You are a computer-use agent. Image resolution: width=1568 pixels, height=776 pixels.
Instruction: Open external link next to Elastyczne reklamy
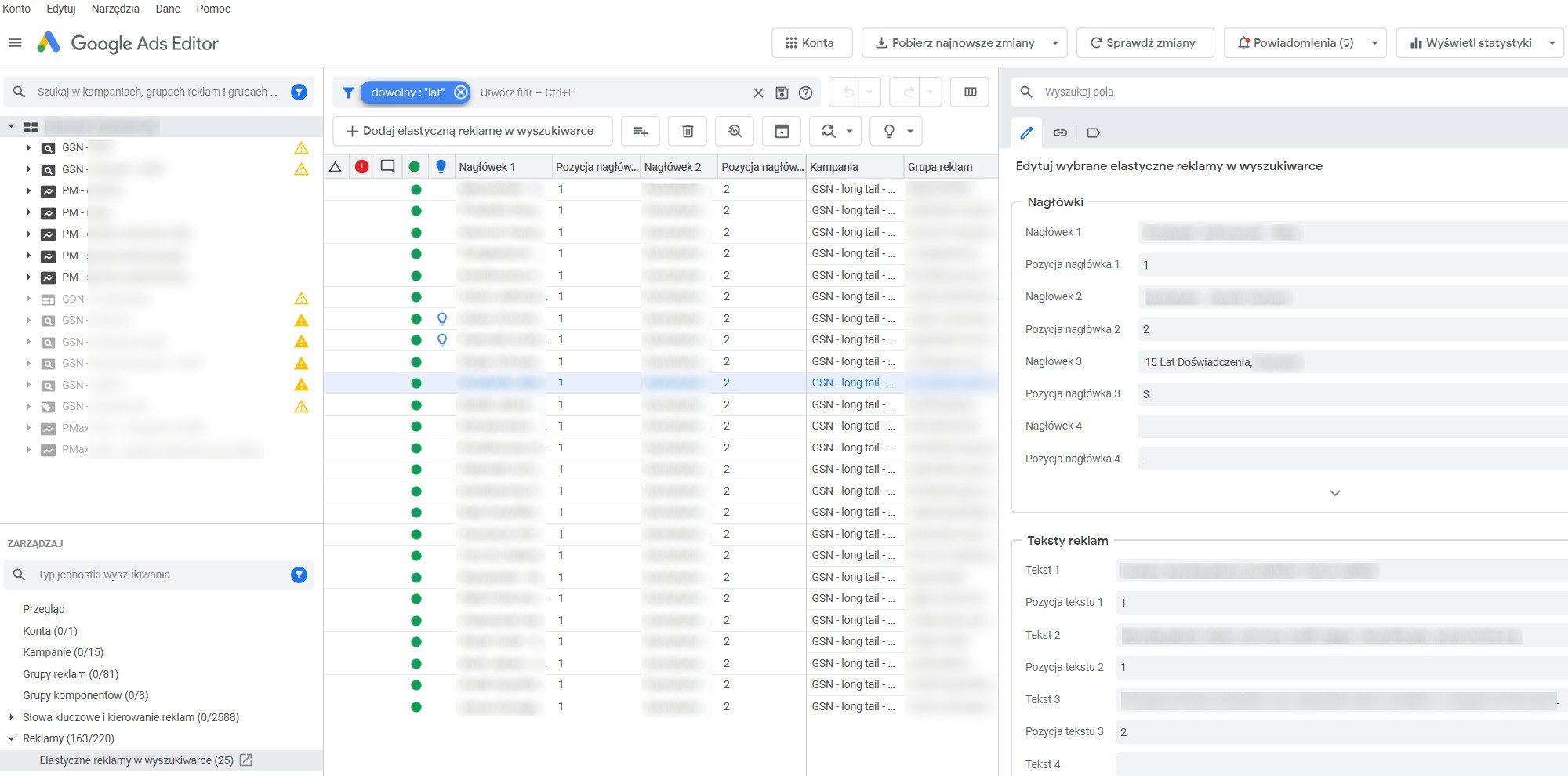point(246,760)
